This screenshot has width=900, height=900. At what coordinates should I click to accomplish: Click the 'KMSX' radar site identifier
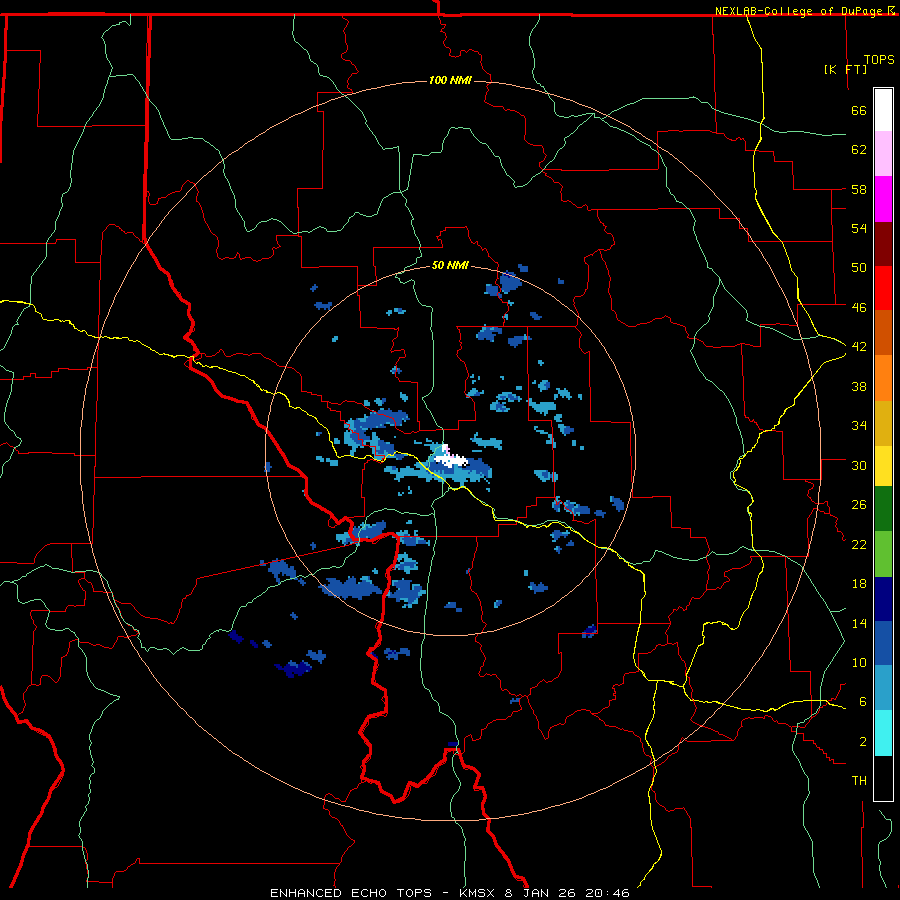tap(476, 893)
